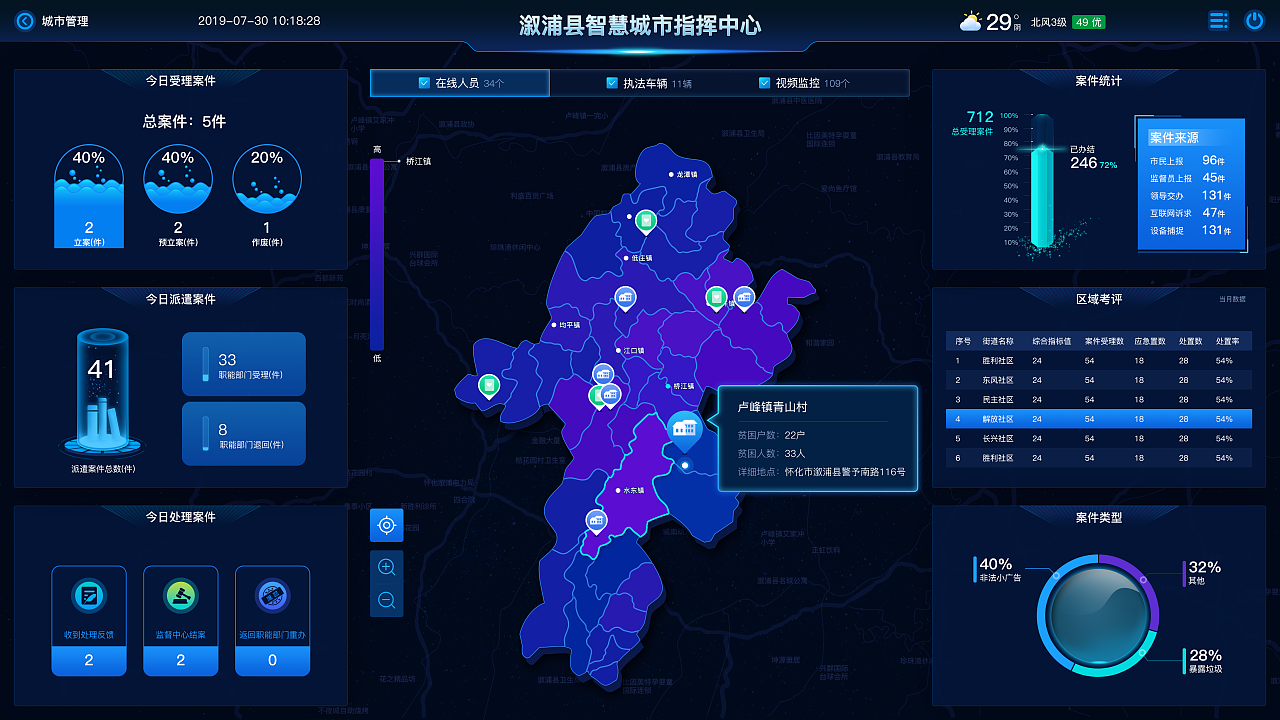Select the 解放社区 row in 区域考评
This screenshot has width=1280, height=720.
(1098, 418)
